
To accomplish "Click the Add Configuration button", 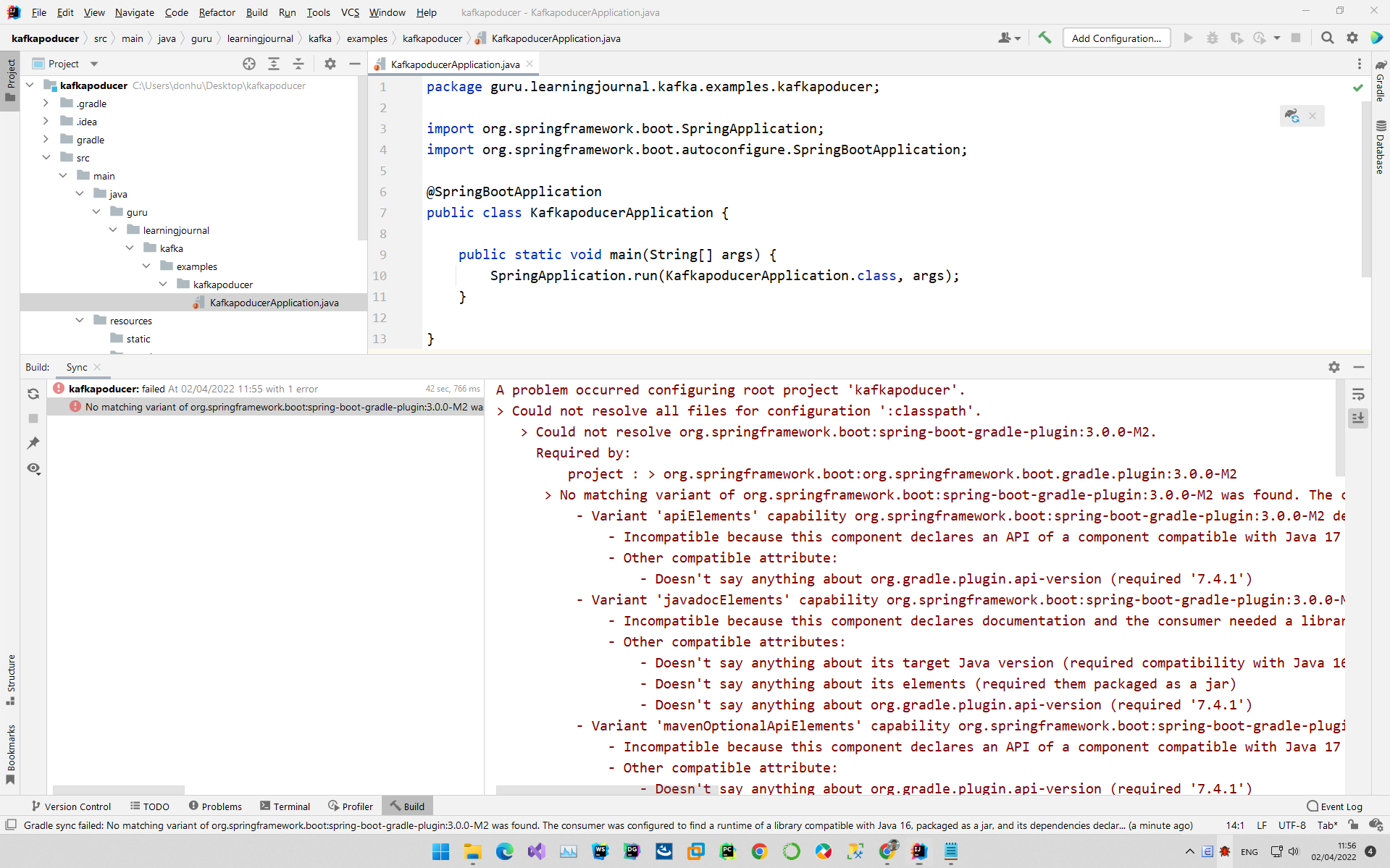I will click(x=1116, y=38).
